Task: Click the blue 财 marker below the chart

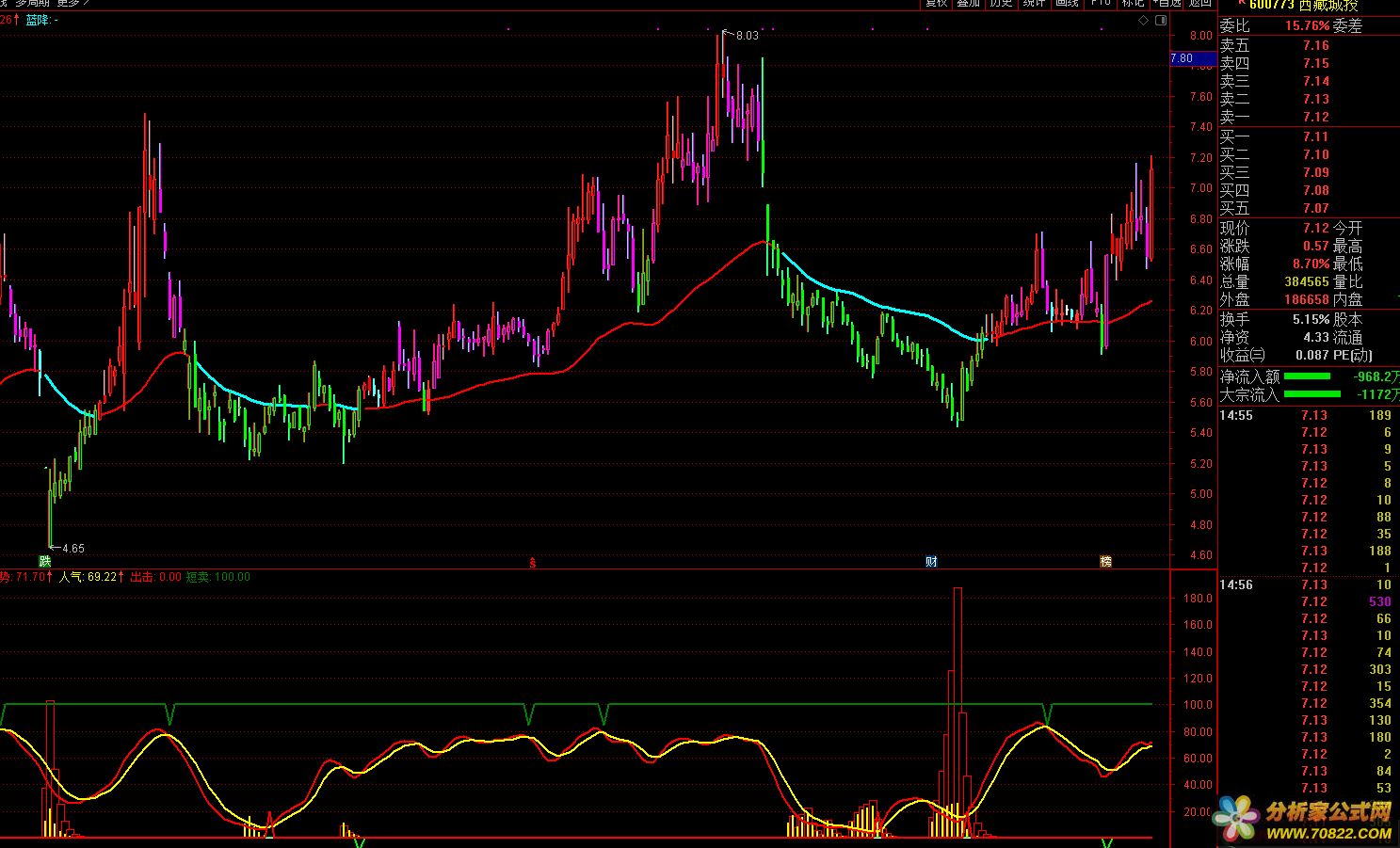Action: pyautogui.click(x=931, y=562)
